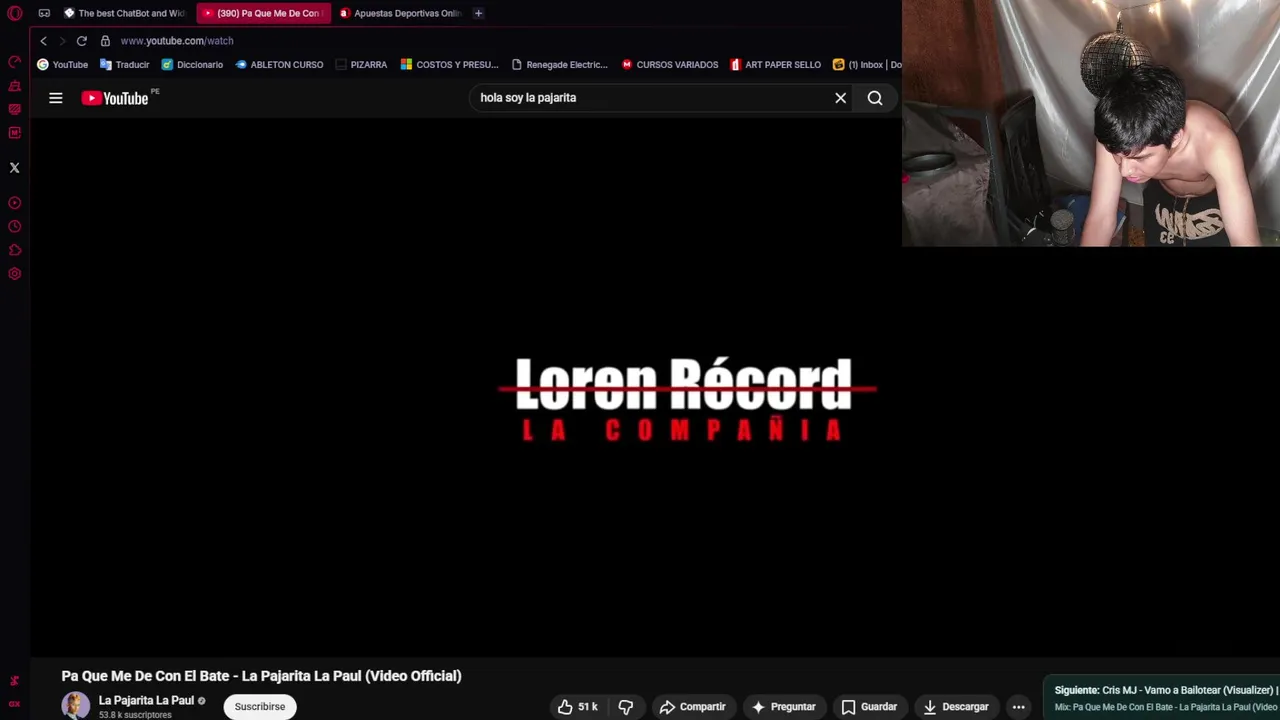This screenshot has height=720, width=1280.
Task: Download video with Descargar
Action: click(x=955, y=707)
